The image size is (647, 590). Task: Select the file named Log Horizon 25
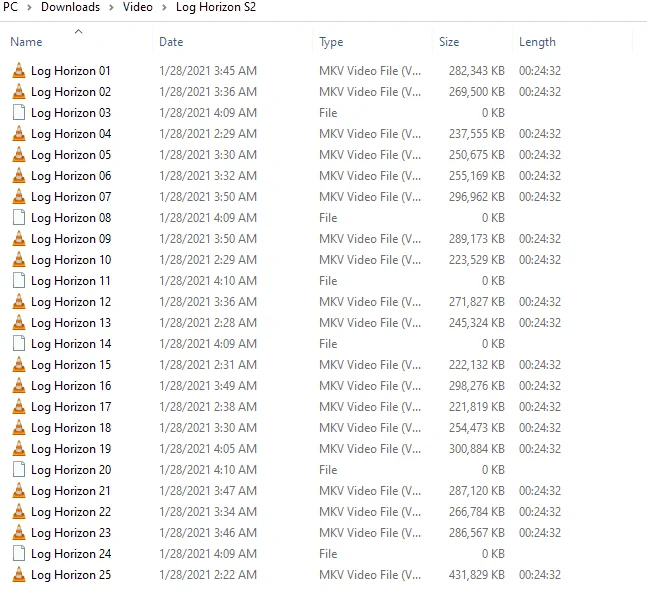pos(71,575)
